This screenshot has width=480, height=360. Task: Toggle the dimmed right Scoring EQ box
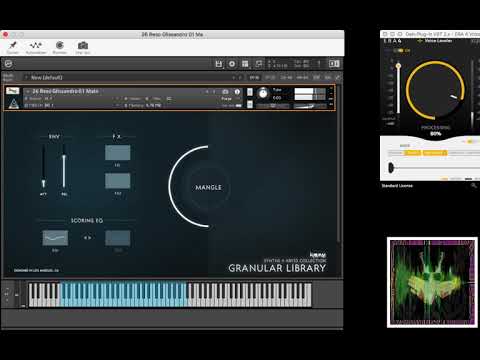pos(118,238)
